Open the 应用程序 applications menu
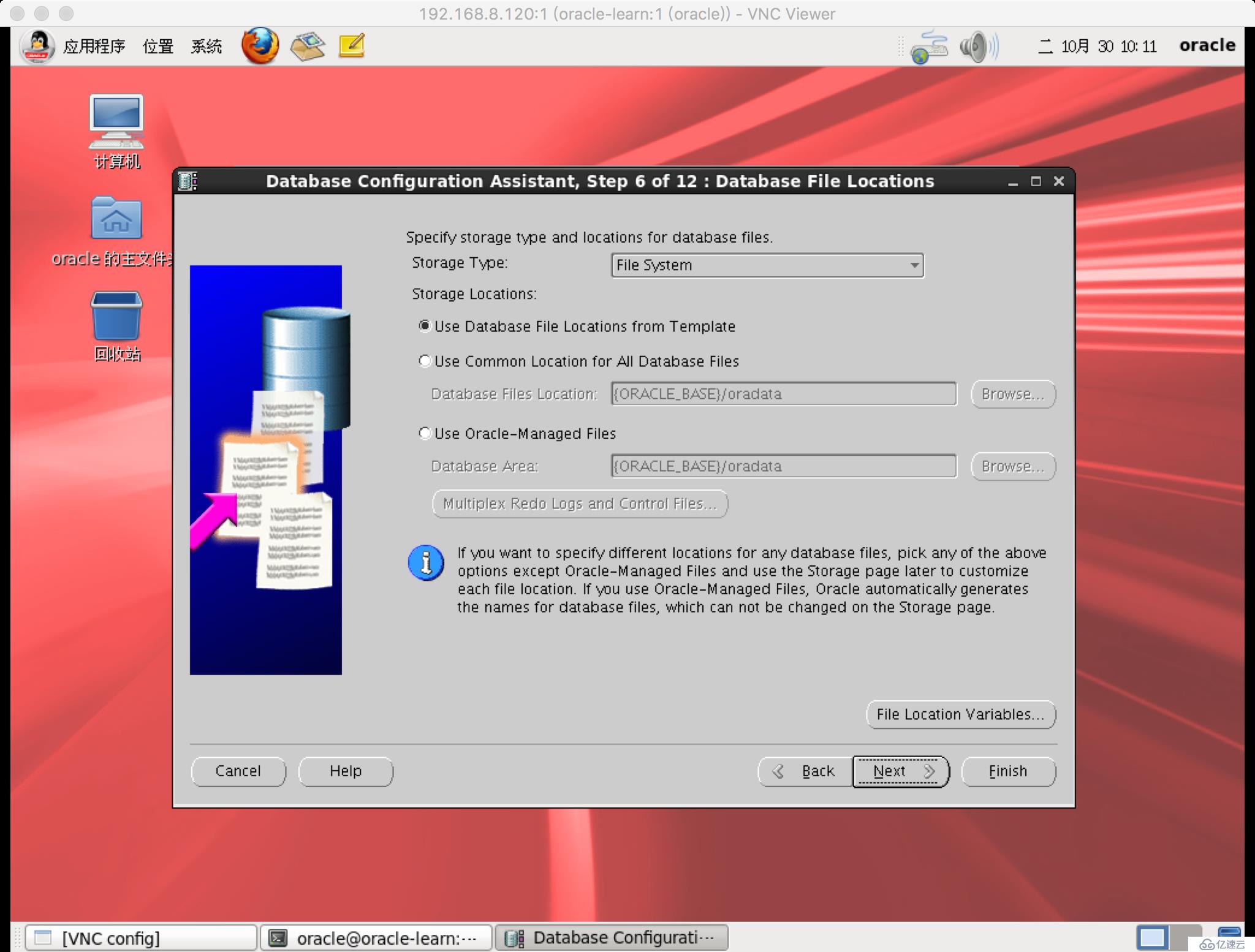Viewport: 1255px width, 952px height. (94, 47)
